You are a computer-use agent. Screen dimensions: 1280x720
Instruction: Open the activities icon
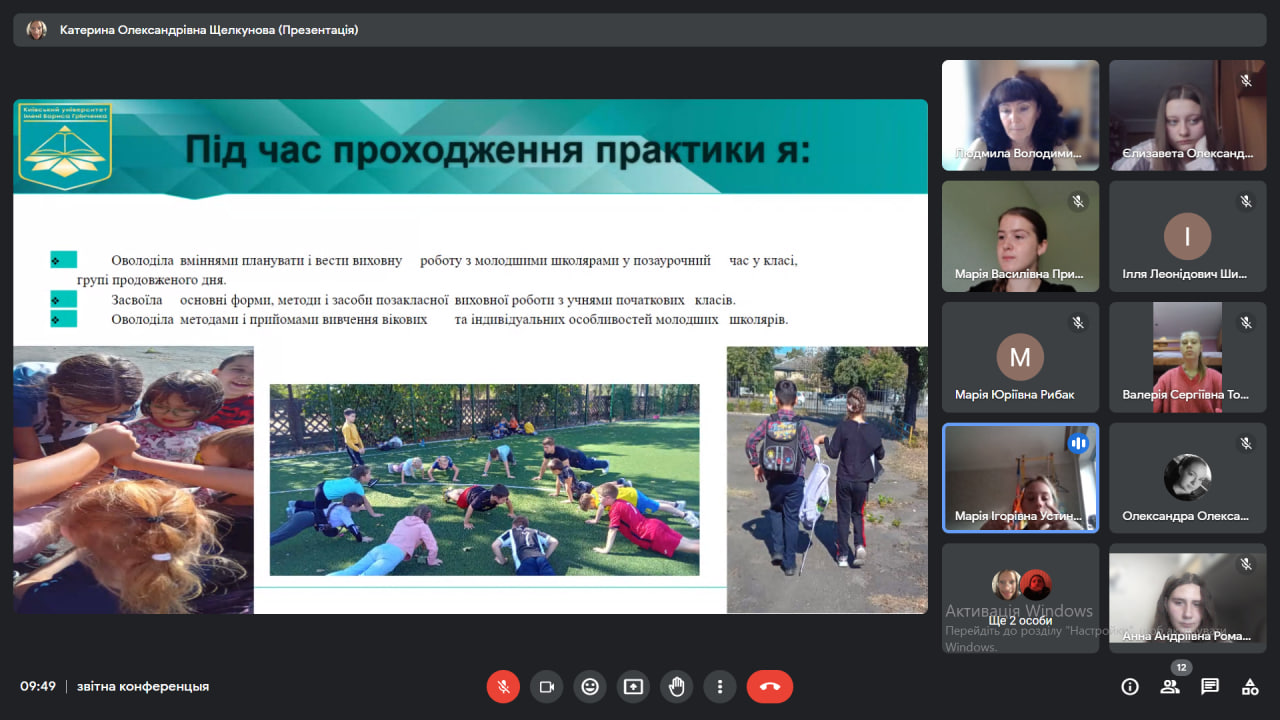pos(1250,687)
